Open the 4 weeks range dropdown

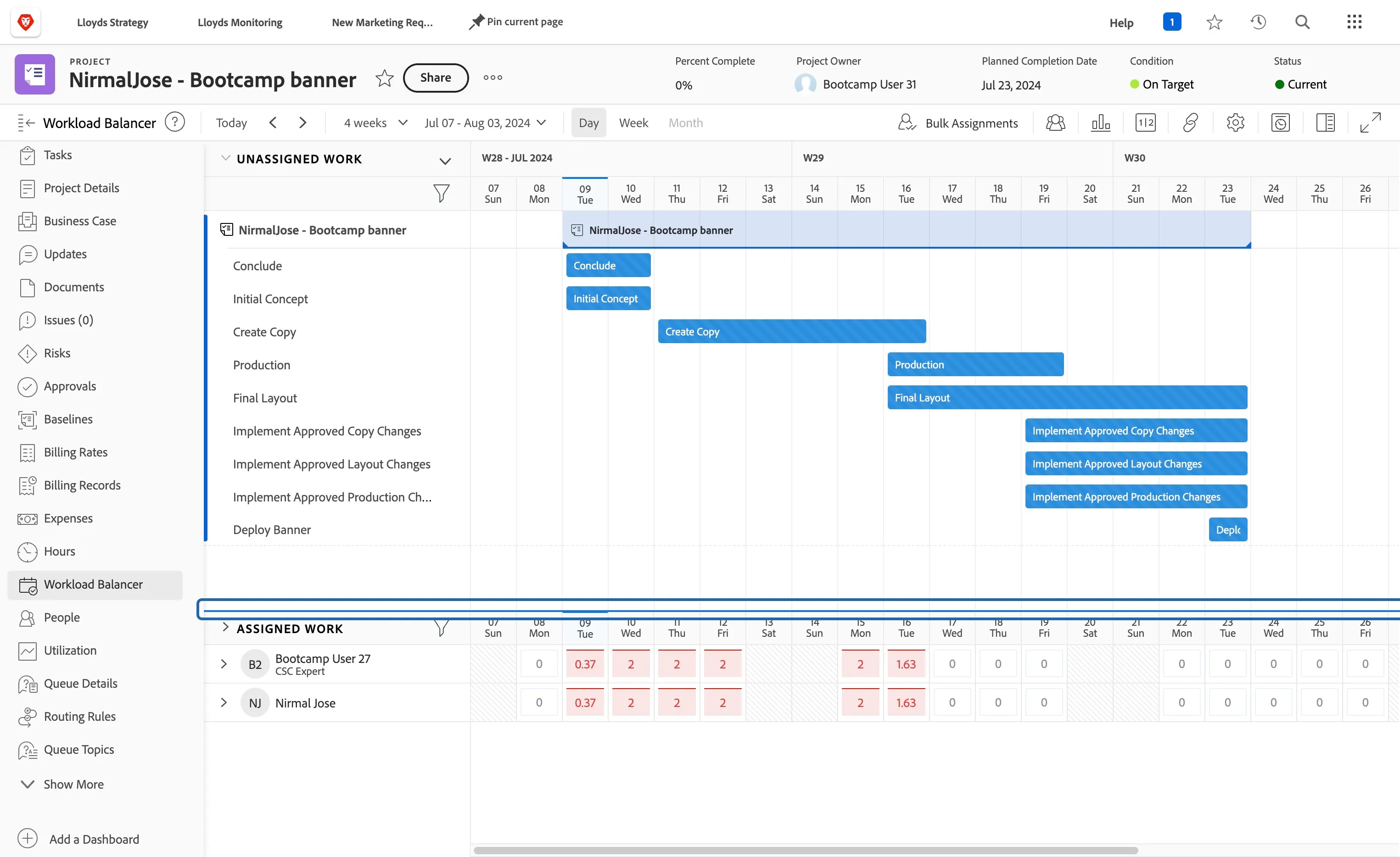(x=375, y=122)
